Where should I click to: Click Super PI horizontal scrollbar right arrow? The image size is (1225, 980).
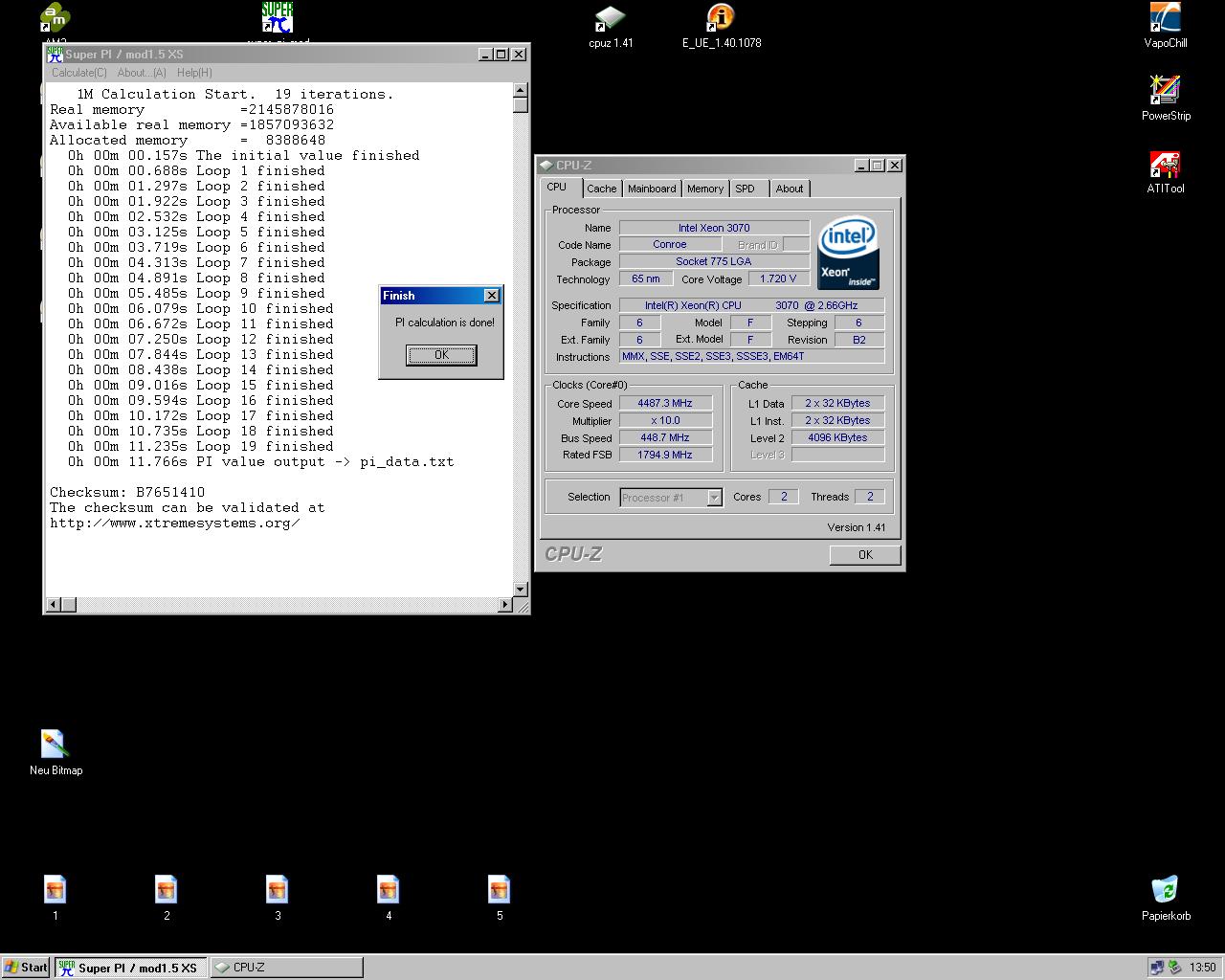[505, 604]
